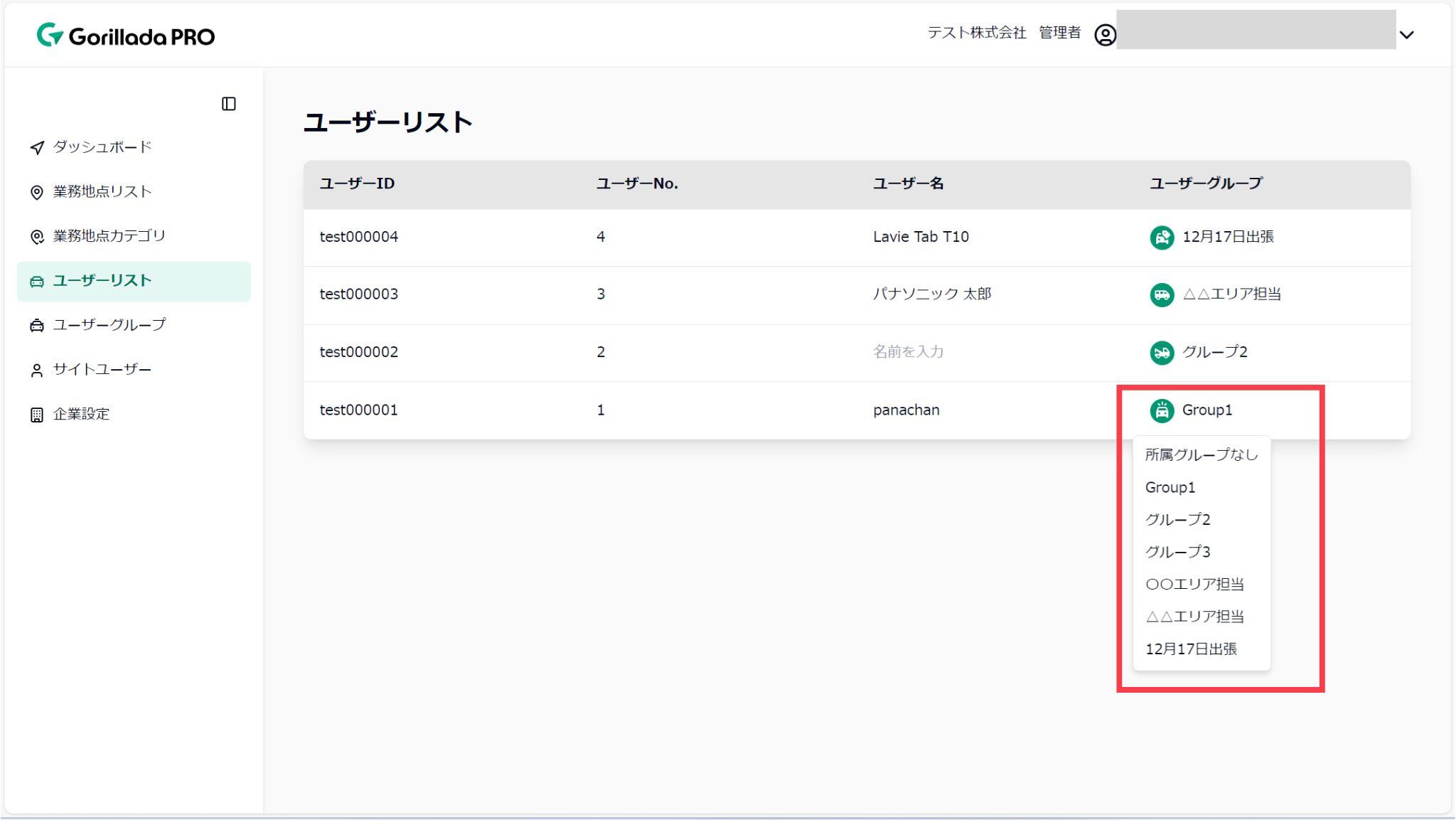Click the 業務地点リスト pin icon
Screen dimensions: 1456x820
coord(37,192)
